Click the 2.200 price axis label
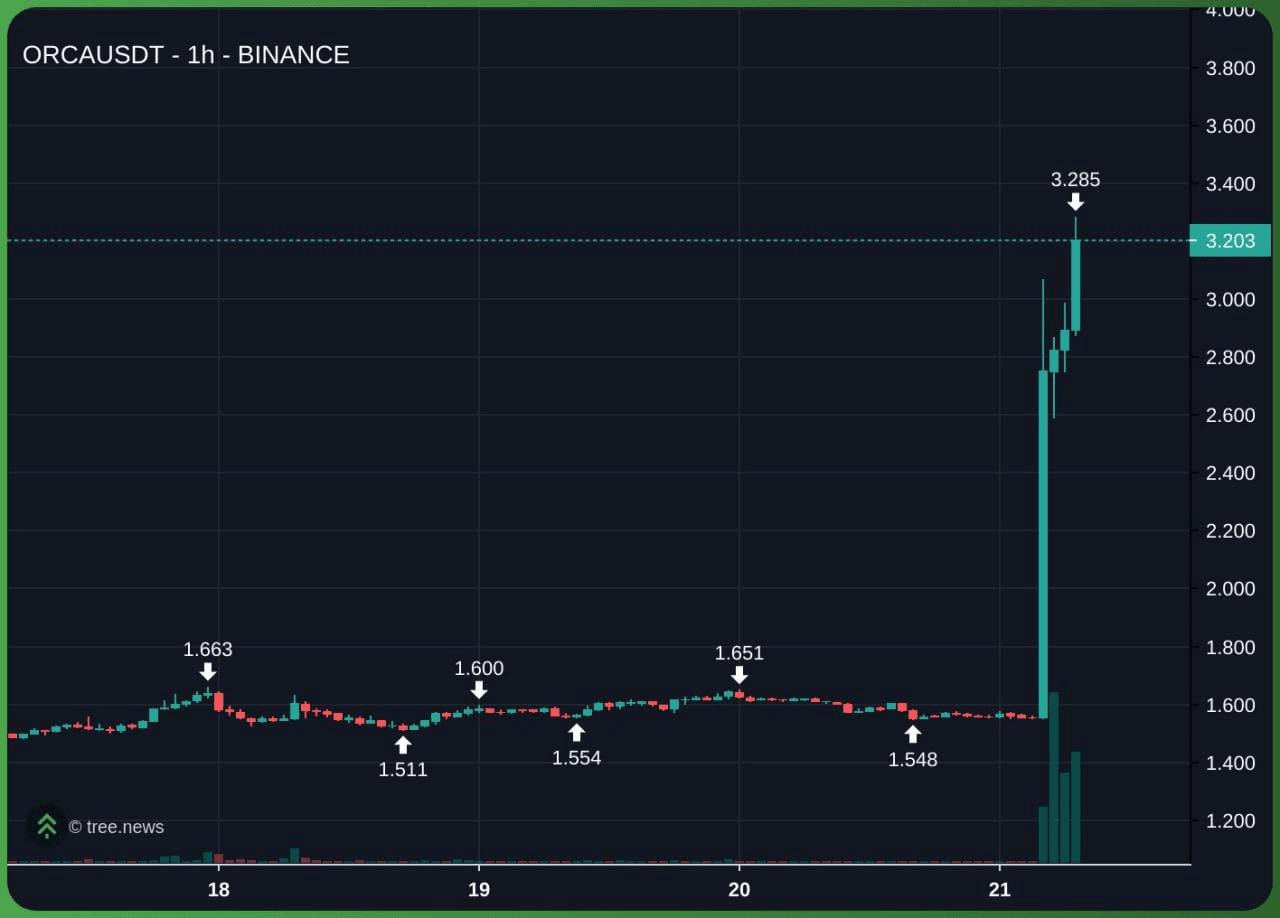Screen dimensions: 1280x918 click(x=1230, y=531)
